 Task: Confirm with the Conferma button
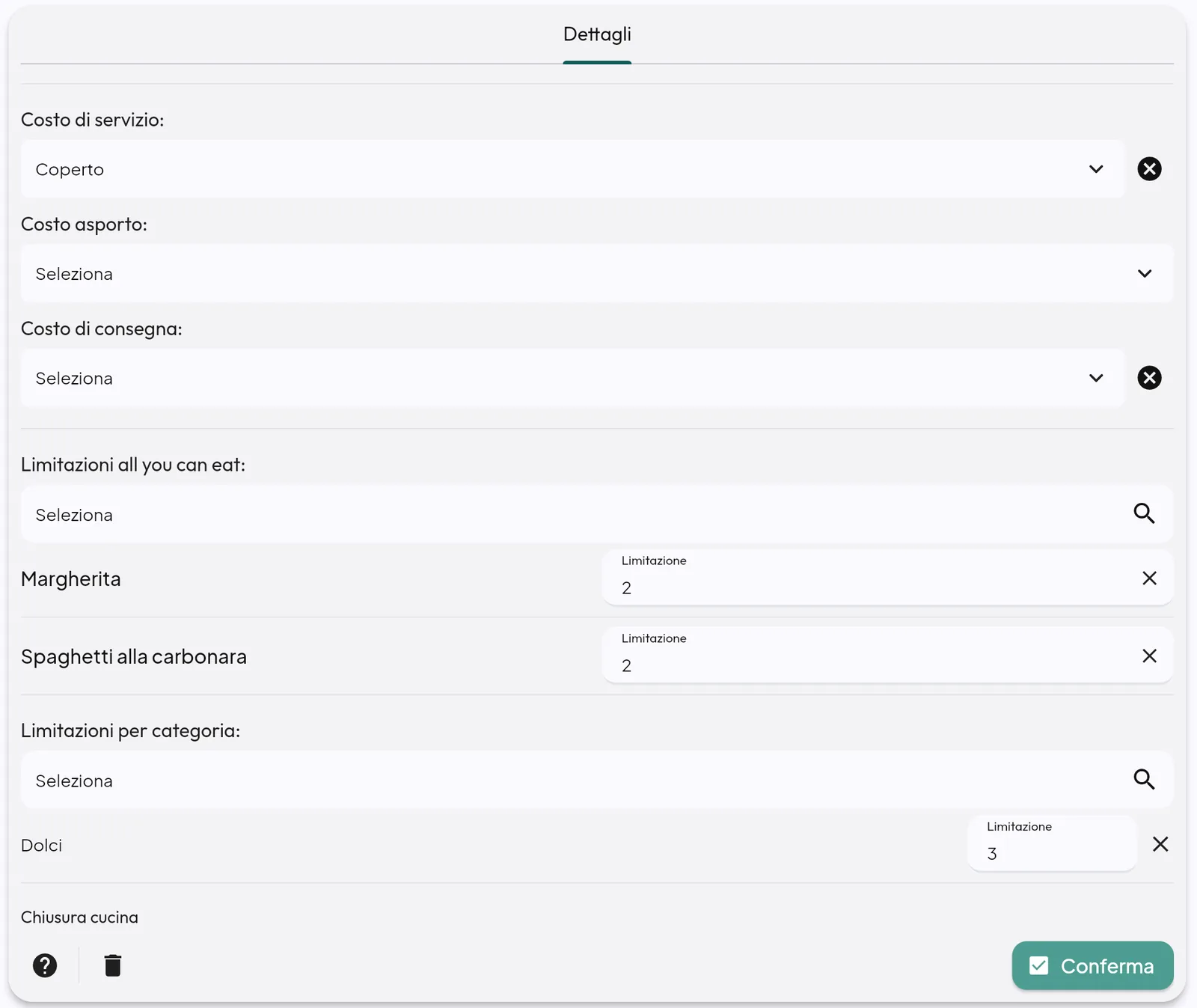[1092, 965]
